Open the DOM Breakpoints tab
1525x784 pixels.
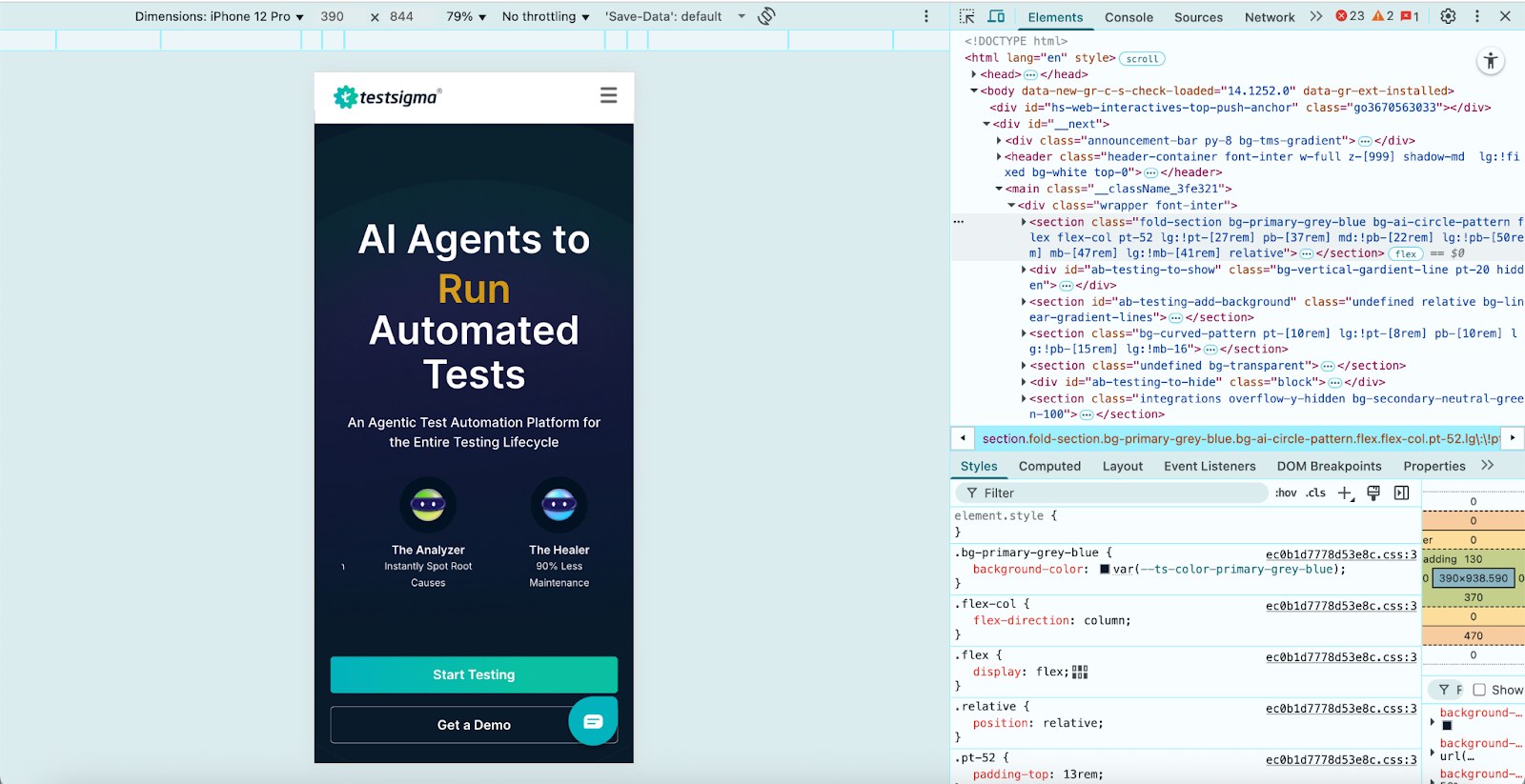[x=1329, y=466]
